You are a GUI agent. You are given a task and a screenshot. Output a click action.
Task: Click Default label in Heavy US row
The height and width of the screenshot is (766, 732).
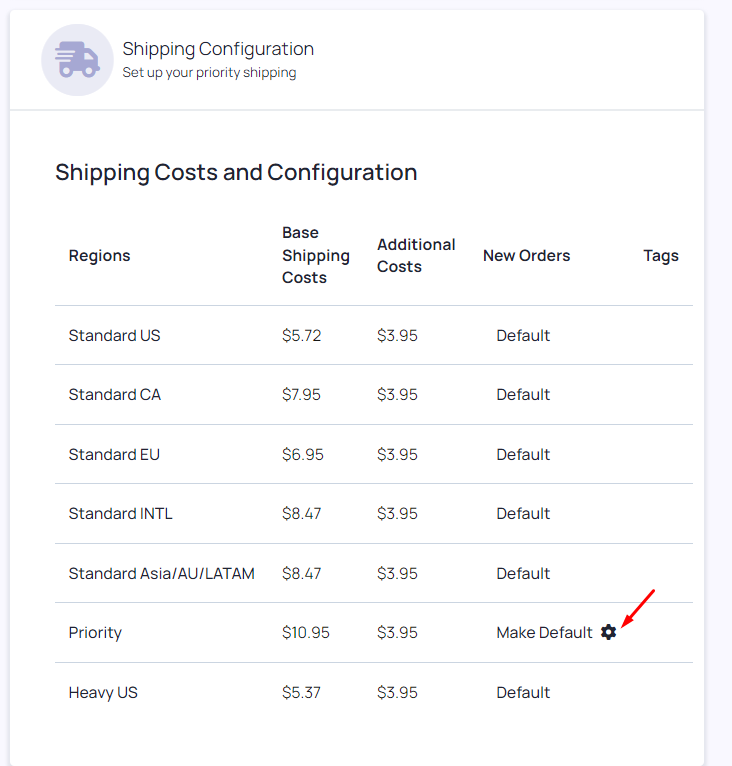[523, 693]
